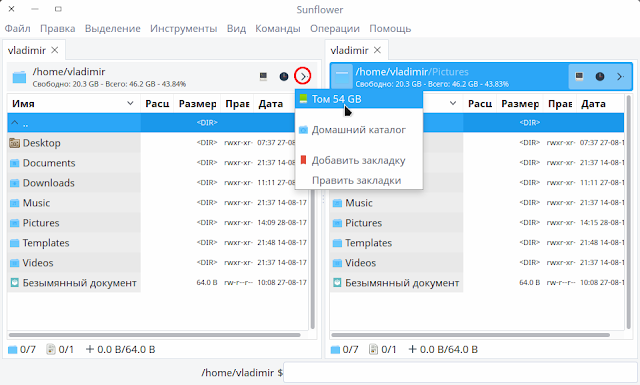
Task: Sort right panel by Расш column
Action: (x=480, y=104)
